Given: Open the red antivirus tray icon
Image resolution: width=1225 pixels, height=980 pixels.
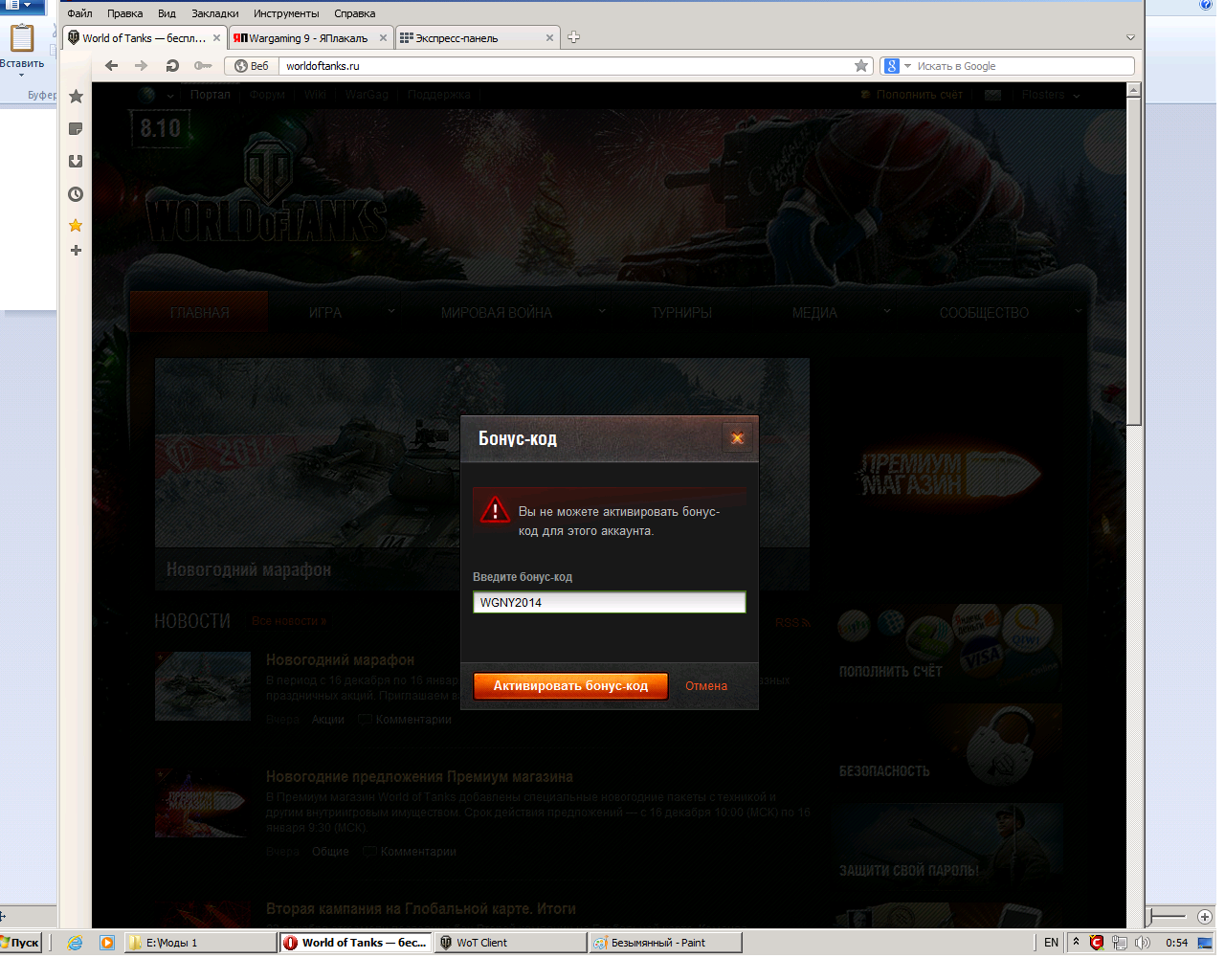Looking at the screenshot, I should click(1097, 943).
